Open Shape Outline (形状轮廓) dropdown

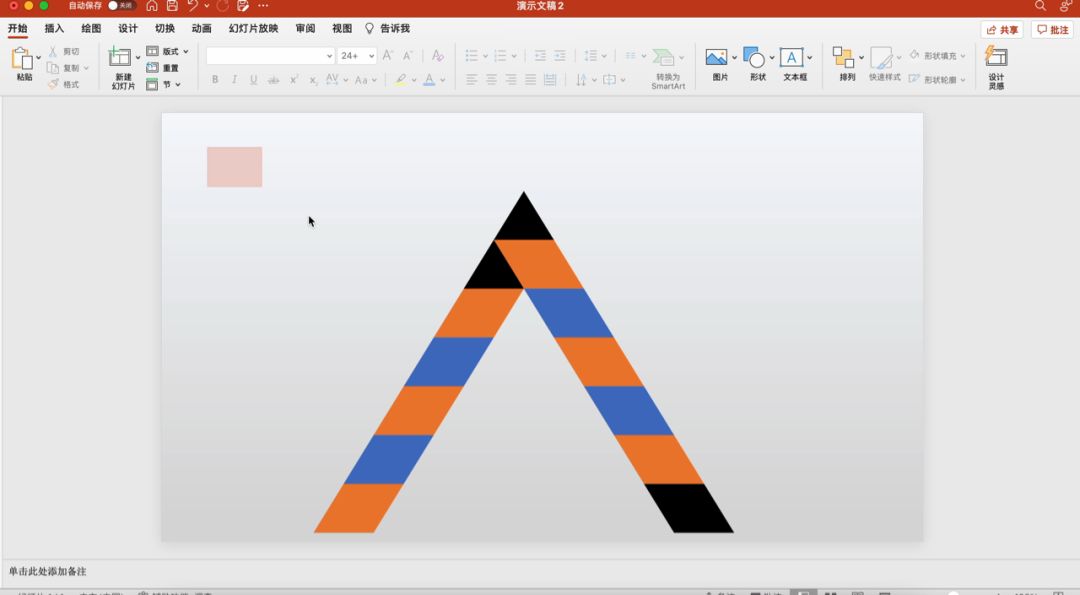tap(963, 80)
